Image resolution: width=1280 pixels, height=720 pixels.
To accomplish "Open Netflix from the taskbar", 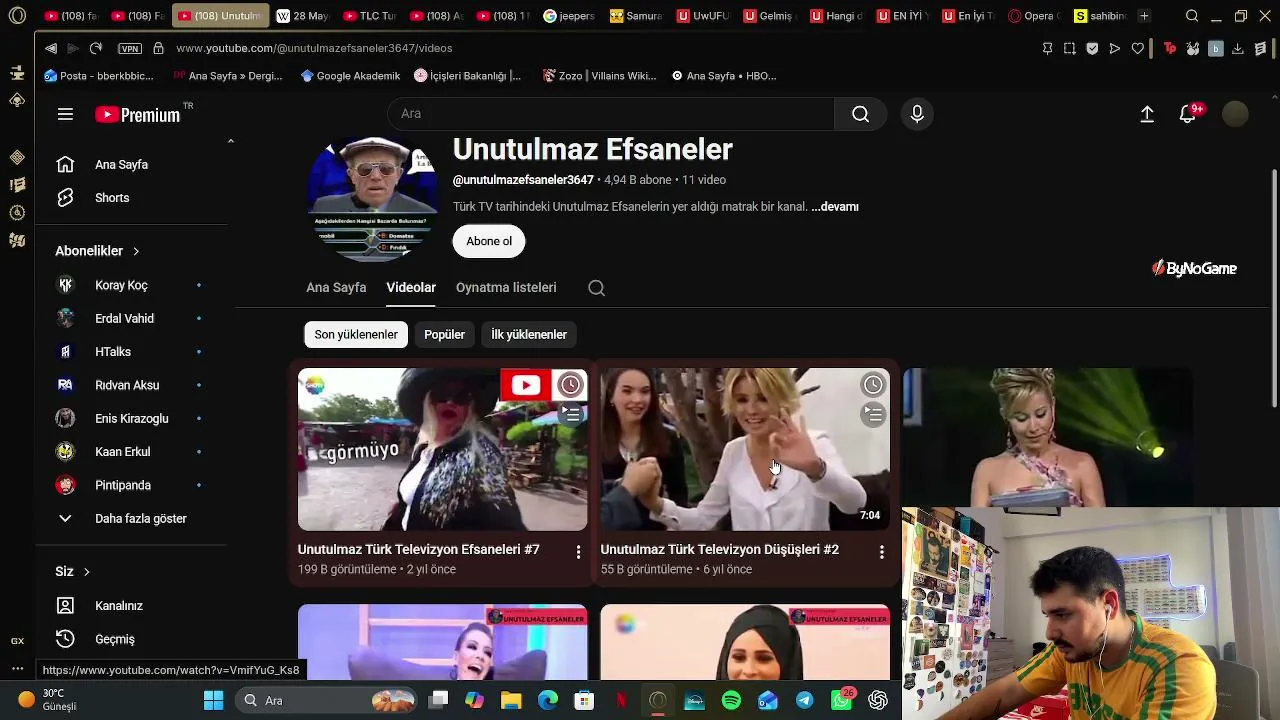I will (x=621, y=700).
